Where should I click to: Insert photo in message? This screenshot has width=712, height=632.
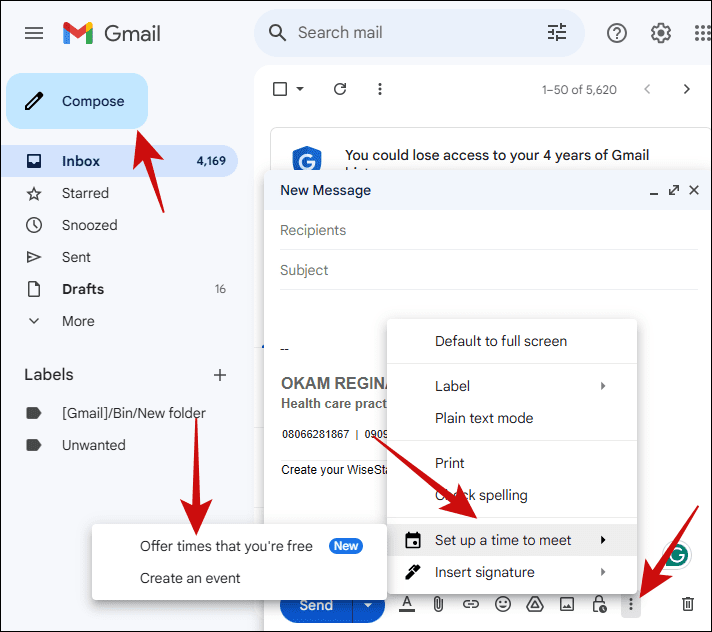click(567, 604)
